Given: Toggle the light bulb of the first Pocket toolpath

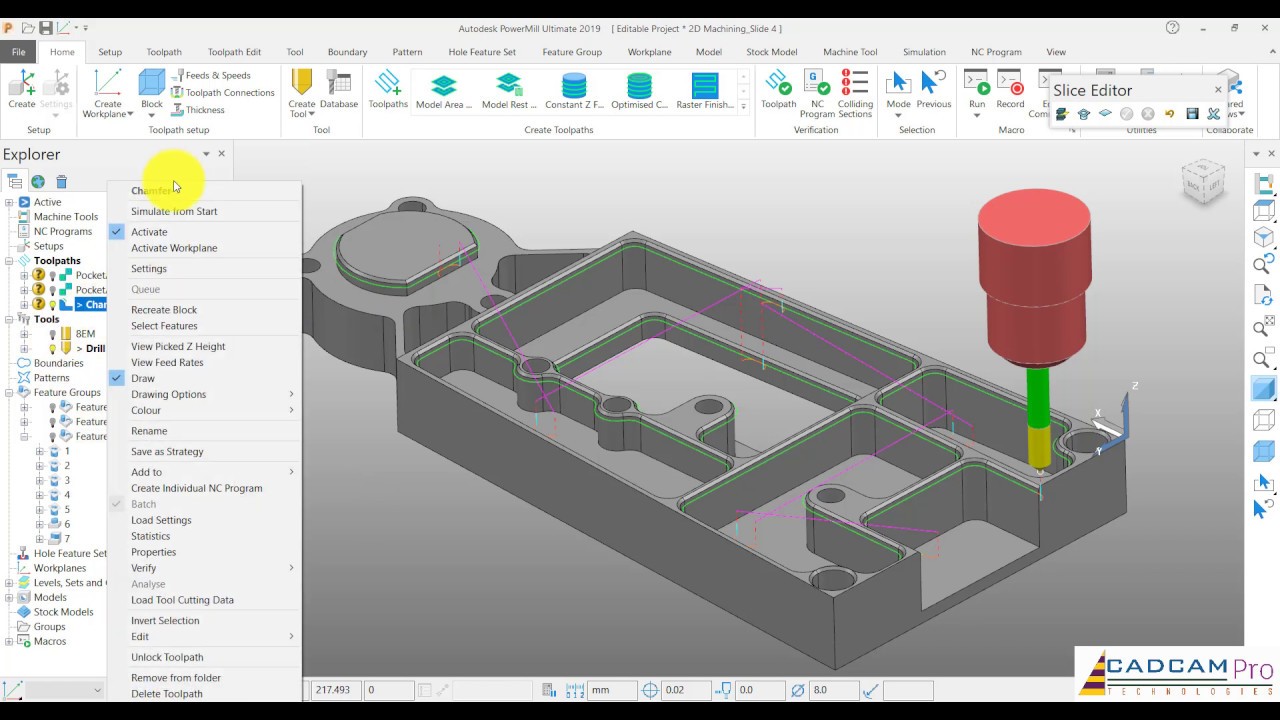Looking at the screenshot, I should pyautogui.click(x=53, y=275).
